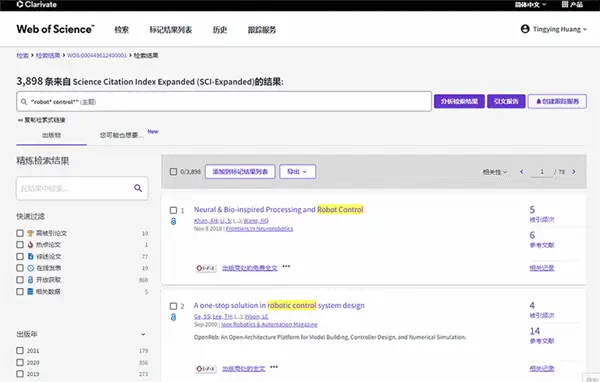Viewport: 600px width, 382px height.
Task: Click the Clarivate logo in top bar
Action: 36,5
